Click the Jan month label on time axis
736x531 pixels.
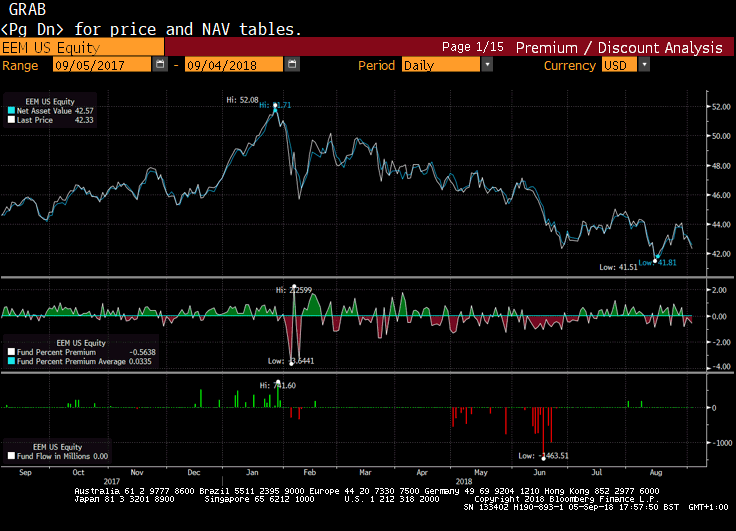coord(252,472)
